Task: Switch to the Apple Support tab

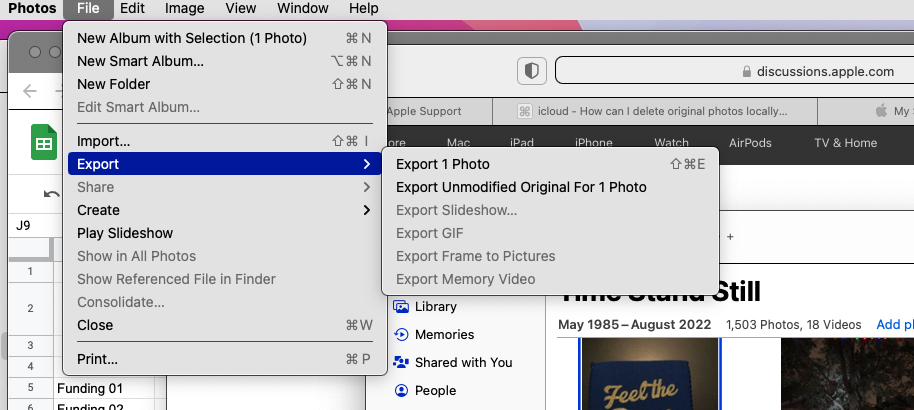Action: (424, 111)
